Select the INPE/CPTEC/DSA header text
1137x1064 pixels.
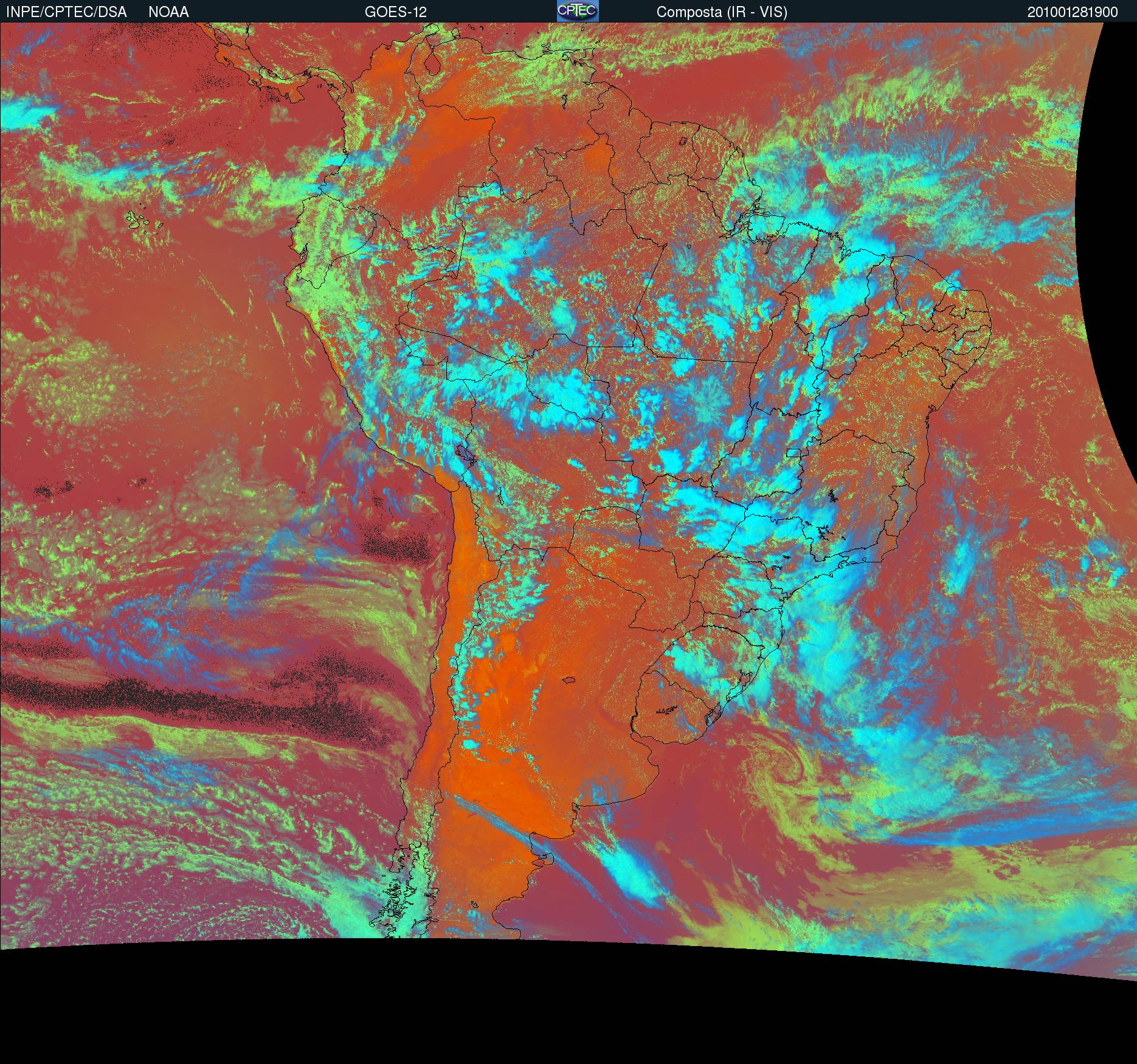coord(66,12)
